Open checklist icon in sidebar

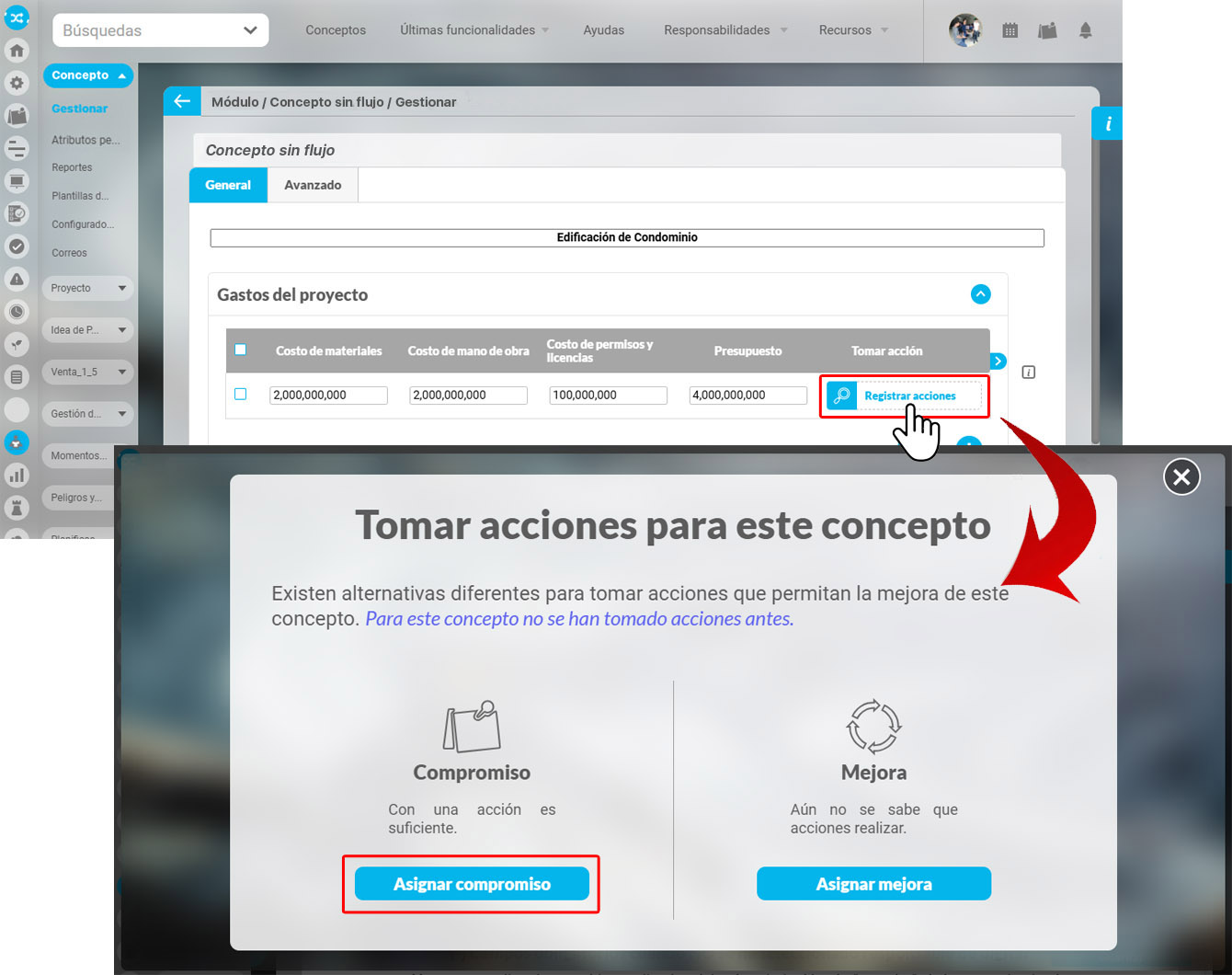pyautogui.click(x=17, y=213)
